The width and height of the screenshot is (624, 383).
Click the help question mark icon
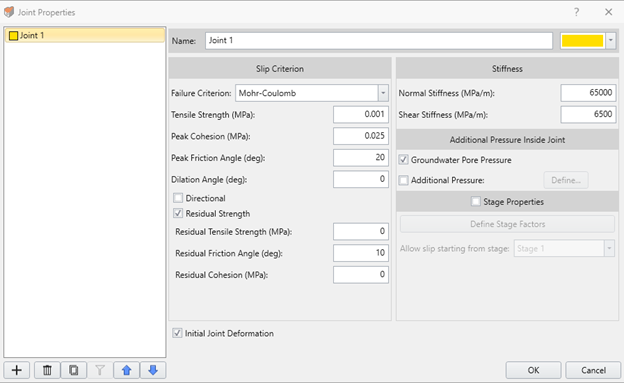click(x=576, y=12)
